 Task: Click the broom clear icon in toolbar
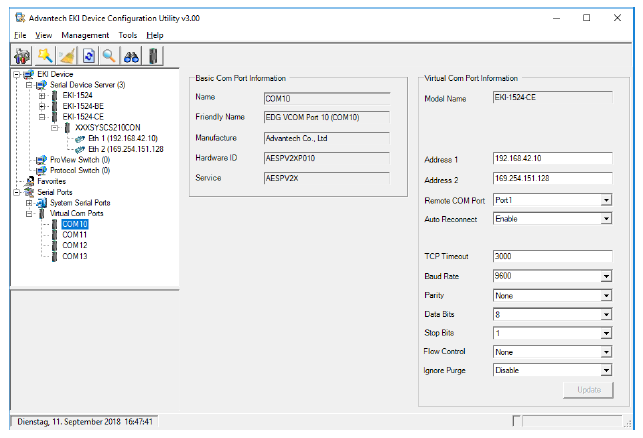[x=67, y=56]
